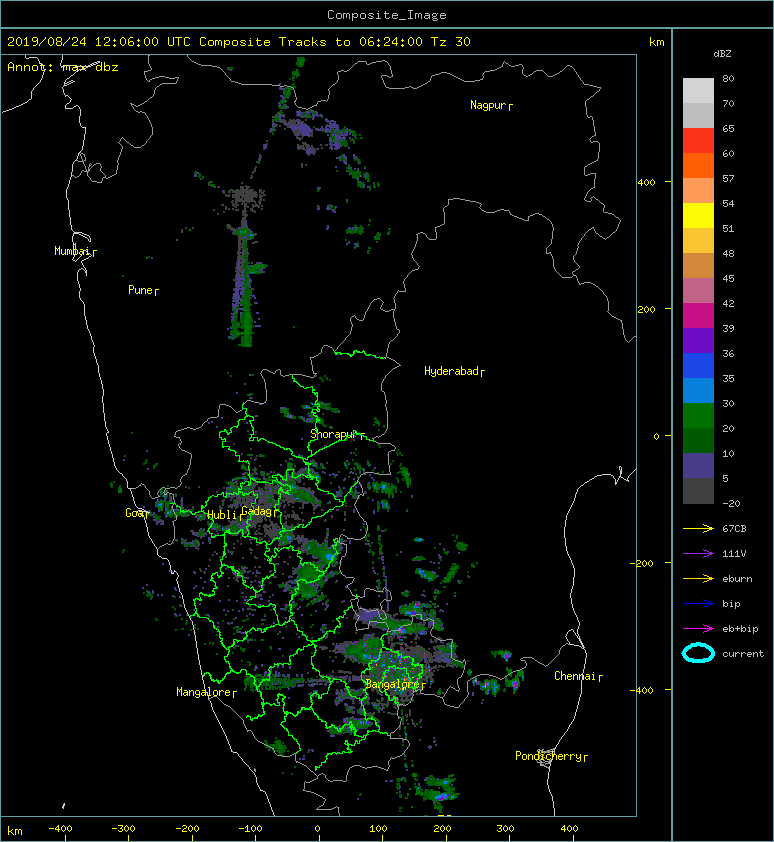Click the eb+bip magenta arrow icon
The height and width of the screenshot is (842, 774).
click(x=698, y=629)
